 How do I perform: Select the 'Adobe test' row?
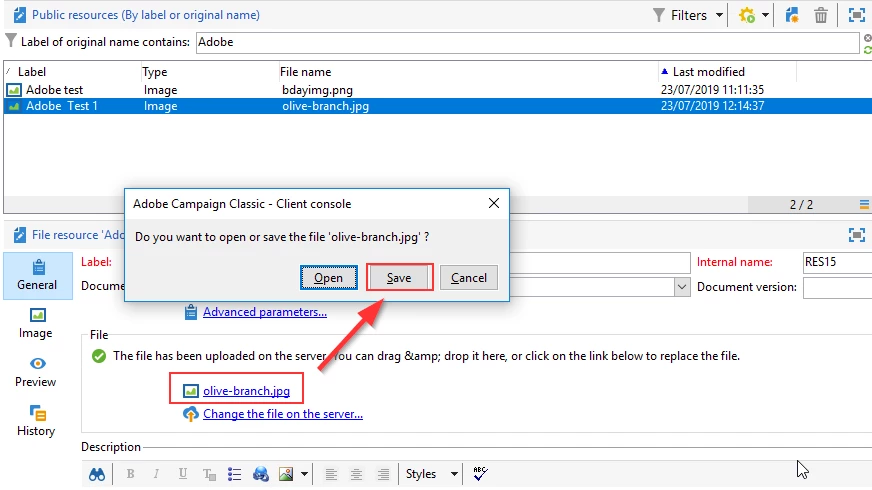click(x=437, y=90)
